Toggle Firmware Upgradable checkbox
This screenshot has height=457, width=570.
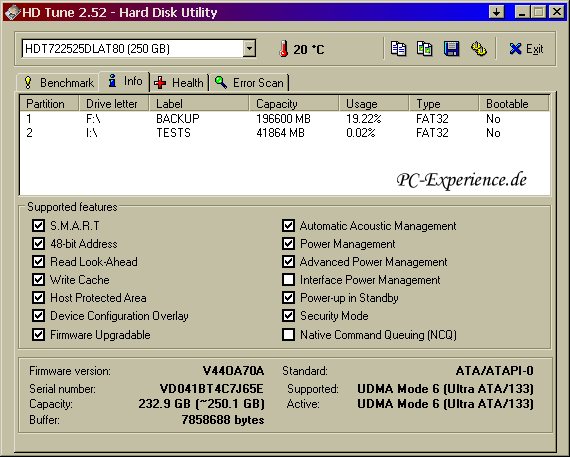click(x=38, y=334)
